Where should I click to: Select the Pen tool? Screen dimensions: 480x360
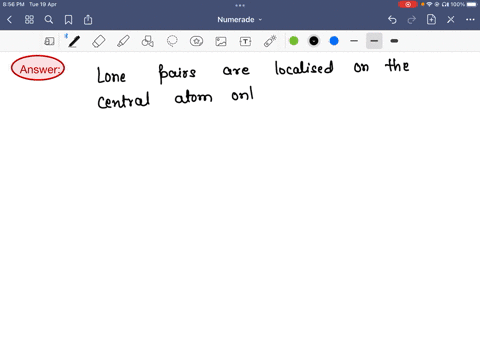click(74, 41)
